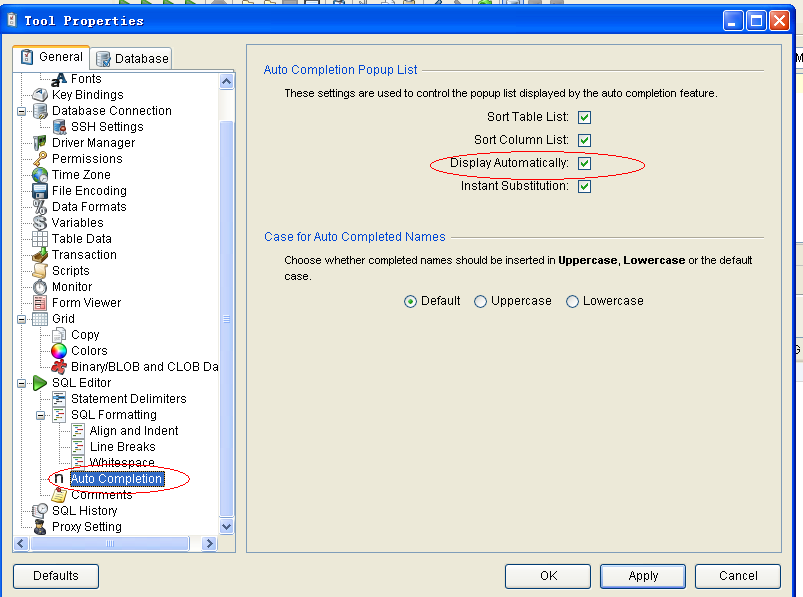This screenshot has width=803, height=597.
Task: Disable Sort Table List
Action: point(583,116)
